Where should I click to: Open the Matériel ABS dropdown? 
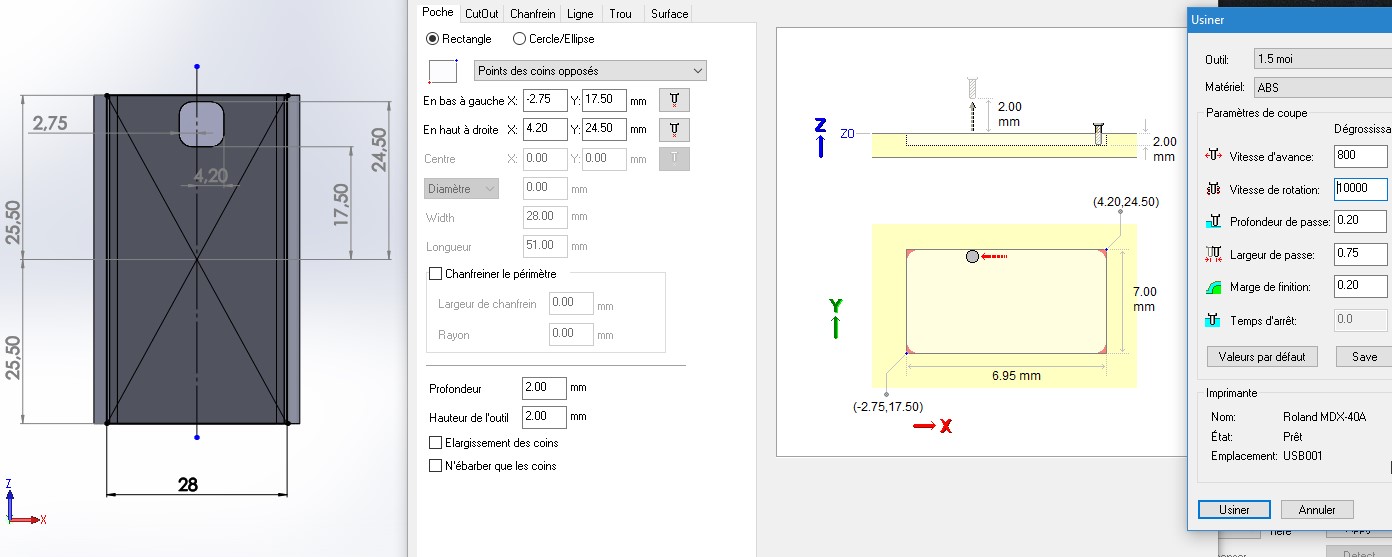1320,88
